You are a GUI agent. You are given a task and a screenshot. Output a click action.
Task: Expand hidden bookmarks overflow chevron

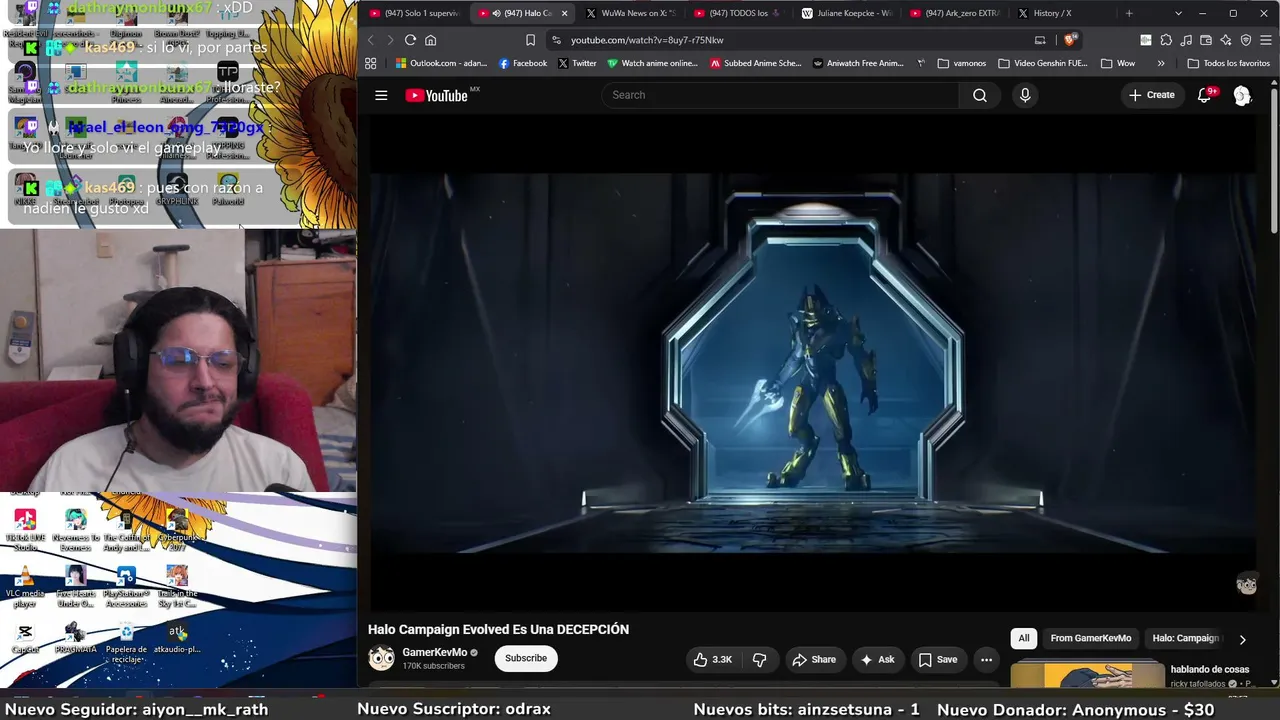point(1161,63)
